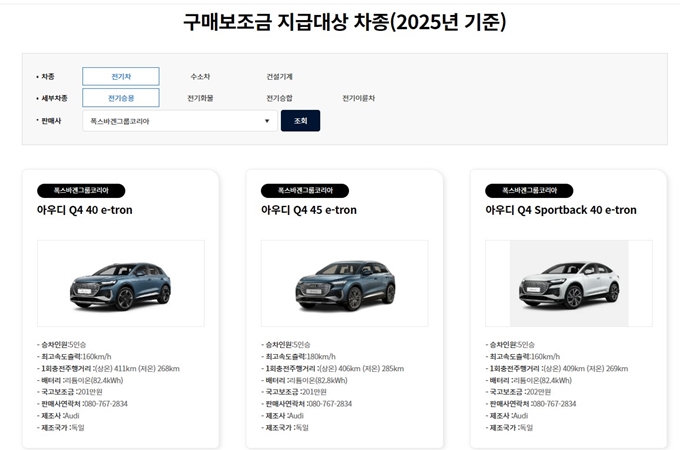Select the 전기차 vehicle type filter
The image size is (680, 450).
point(121,76)
